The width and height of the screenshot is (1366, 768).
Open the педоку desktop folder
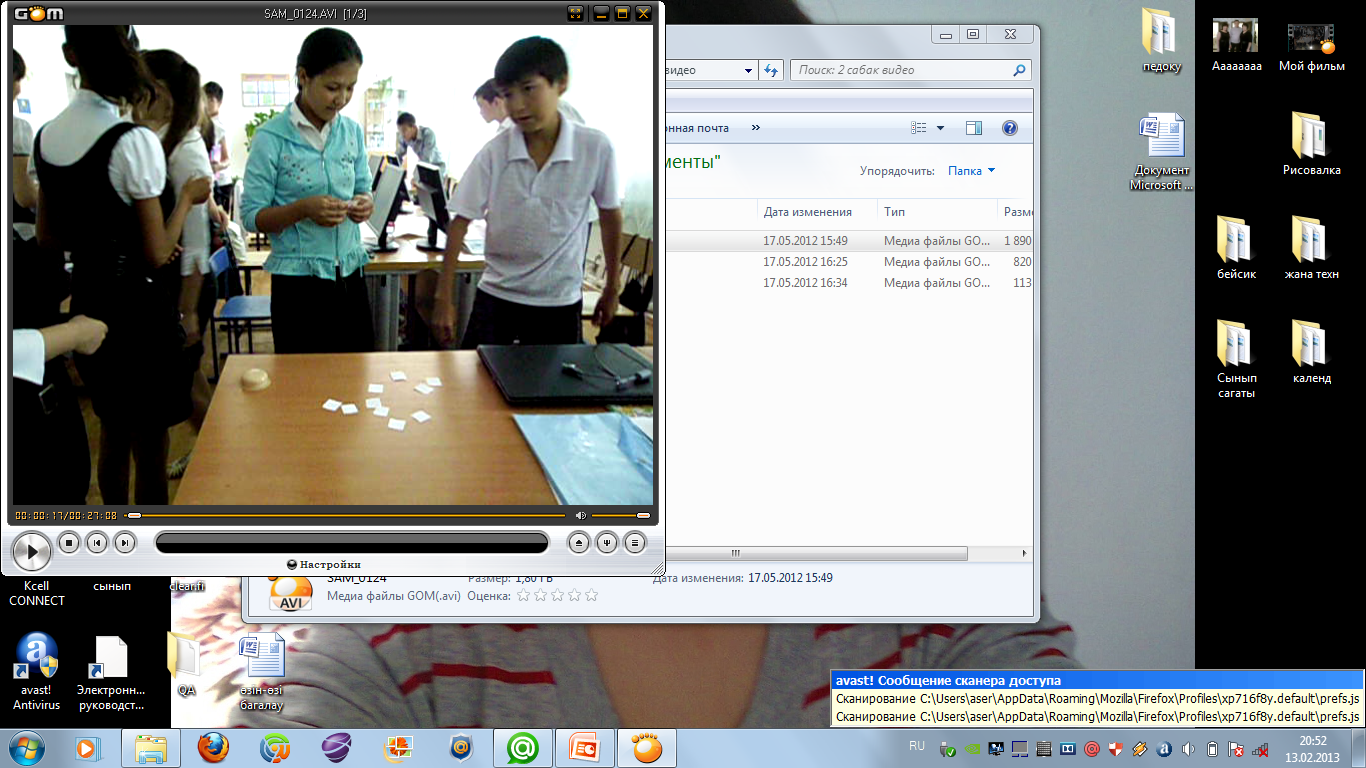coord(1161,41)
